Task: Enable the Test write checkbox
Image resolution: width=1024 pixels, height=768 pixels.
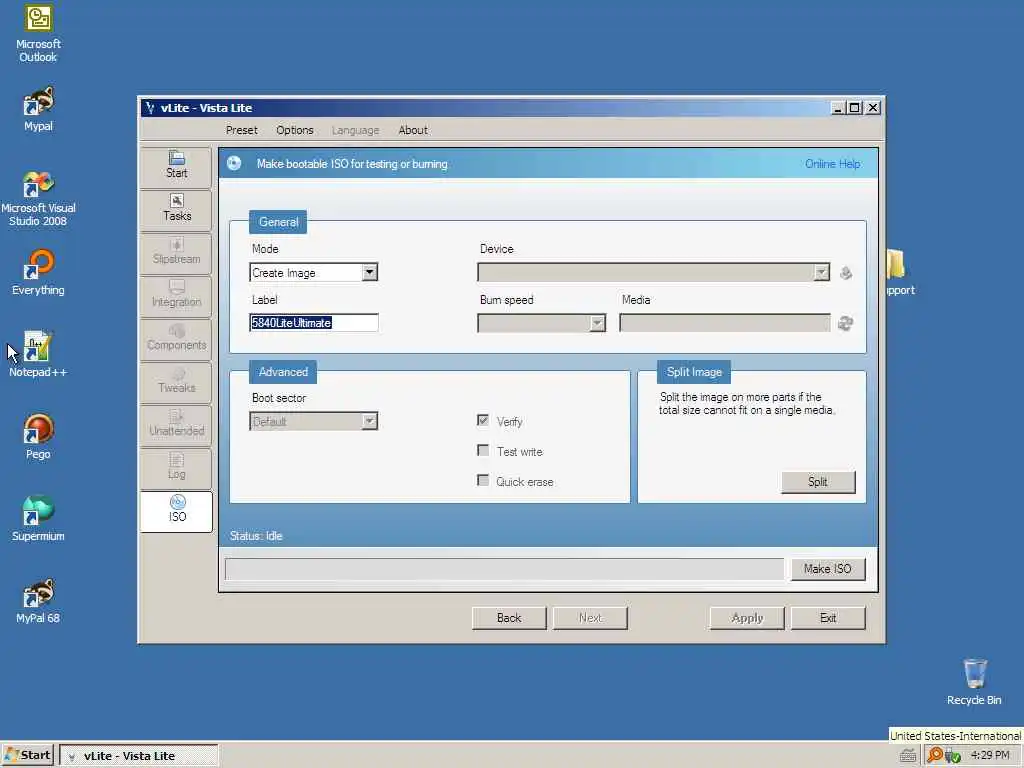Action: coord(483,451)
